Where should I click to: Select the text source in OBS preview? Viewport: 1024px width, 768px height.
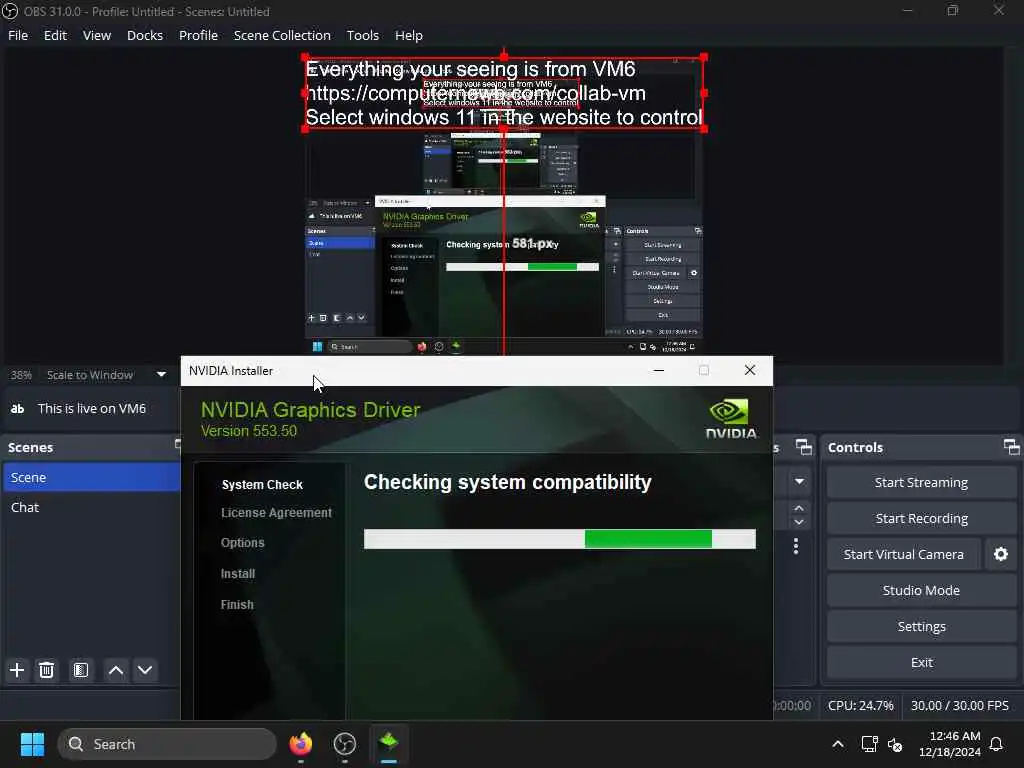click(x=504, y=93)
